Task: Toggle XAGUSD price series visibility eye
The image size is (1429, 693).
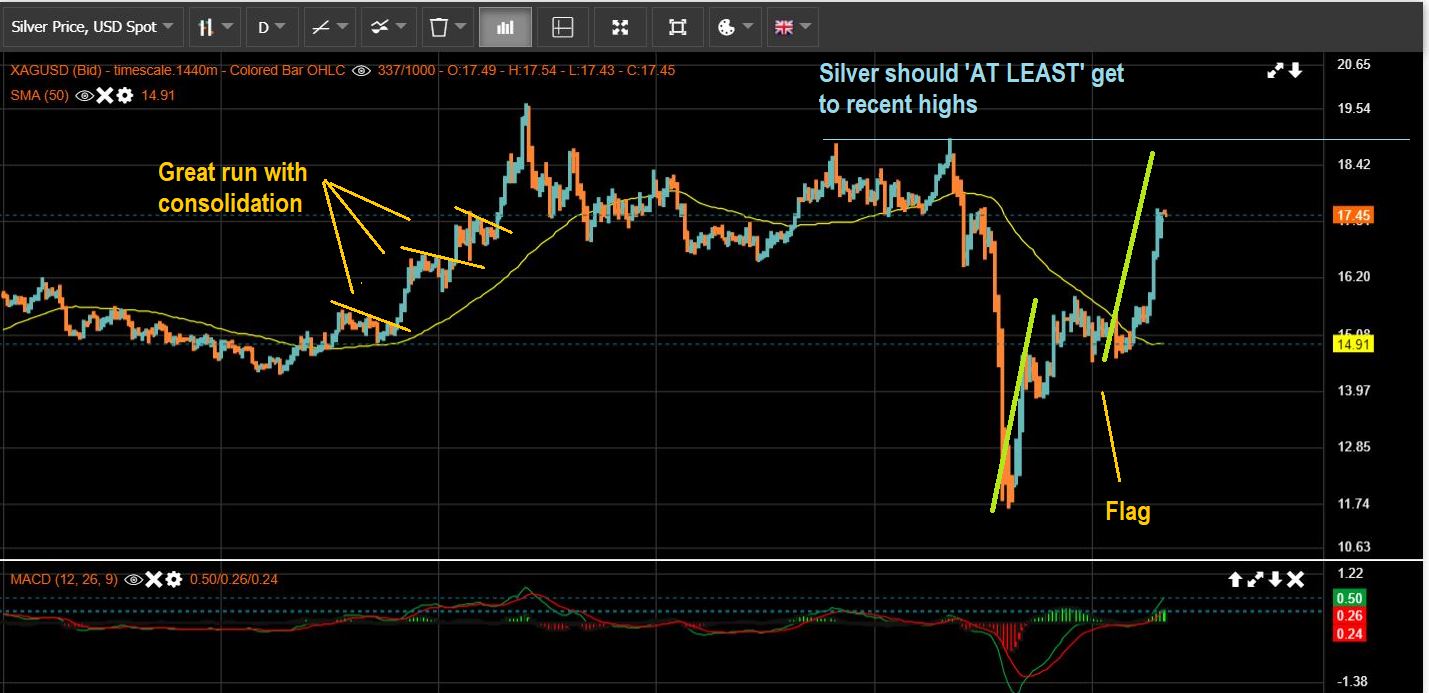Action: click(x=362, y=70)
